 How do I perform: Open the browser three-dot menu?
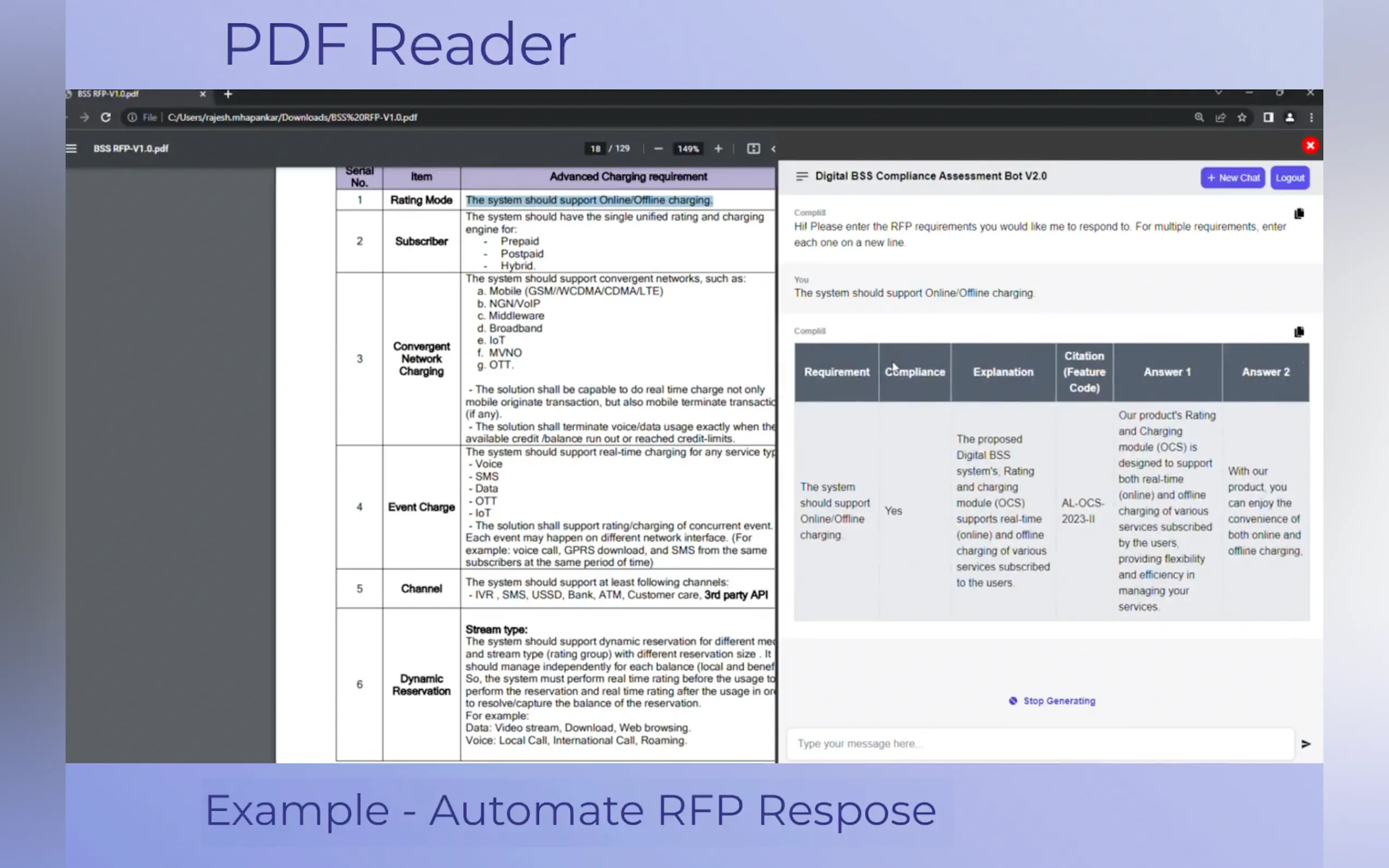1311,118
